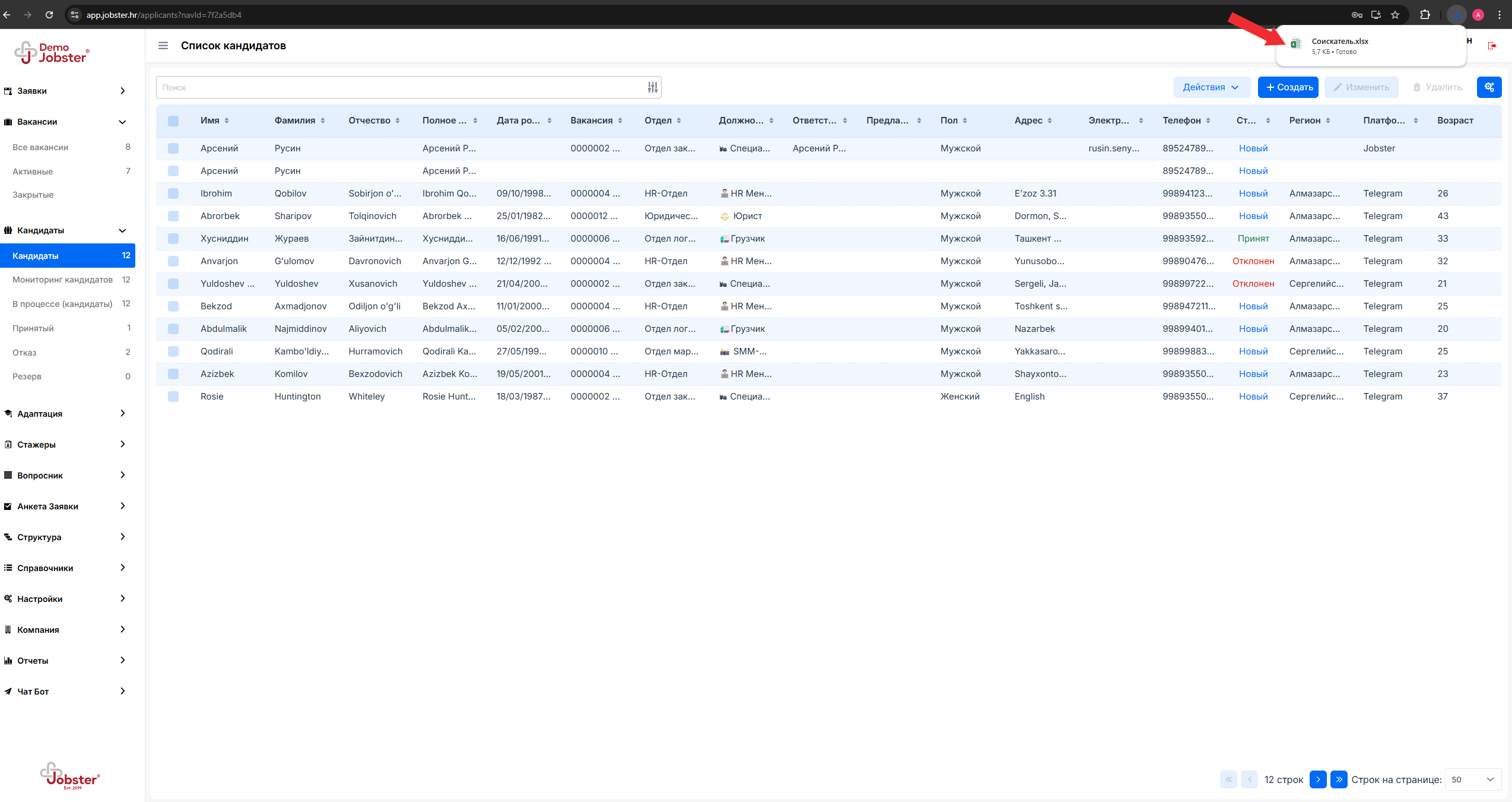Click into the Поиск search field
This screenshot has width=1512, height=802.
(x=398, y=87)
